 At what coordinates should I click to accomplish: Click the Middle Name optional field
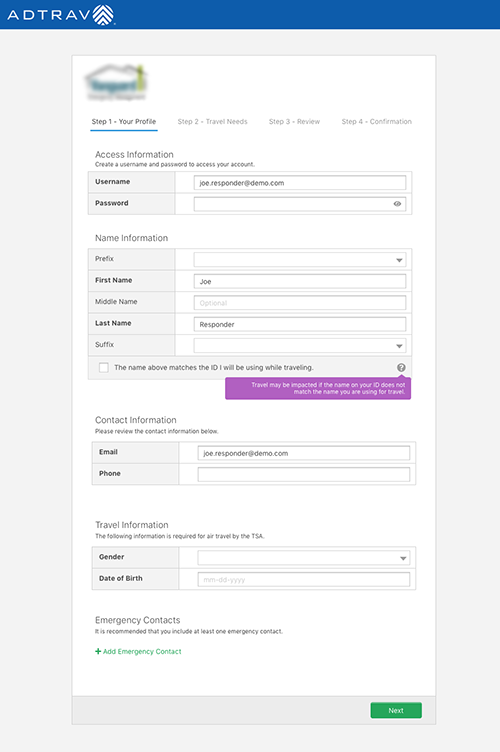(x=300, y=303)
